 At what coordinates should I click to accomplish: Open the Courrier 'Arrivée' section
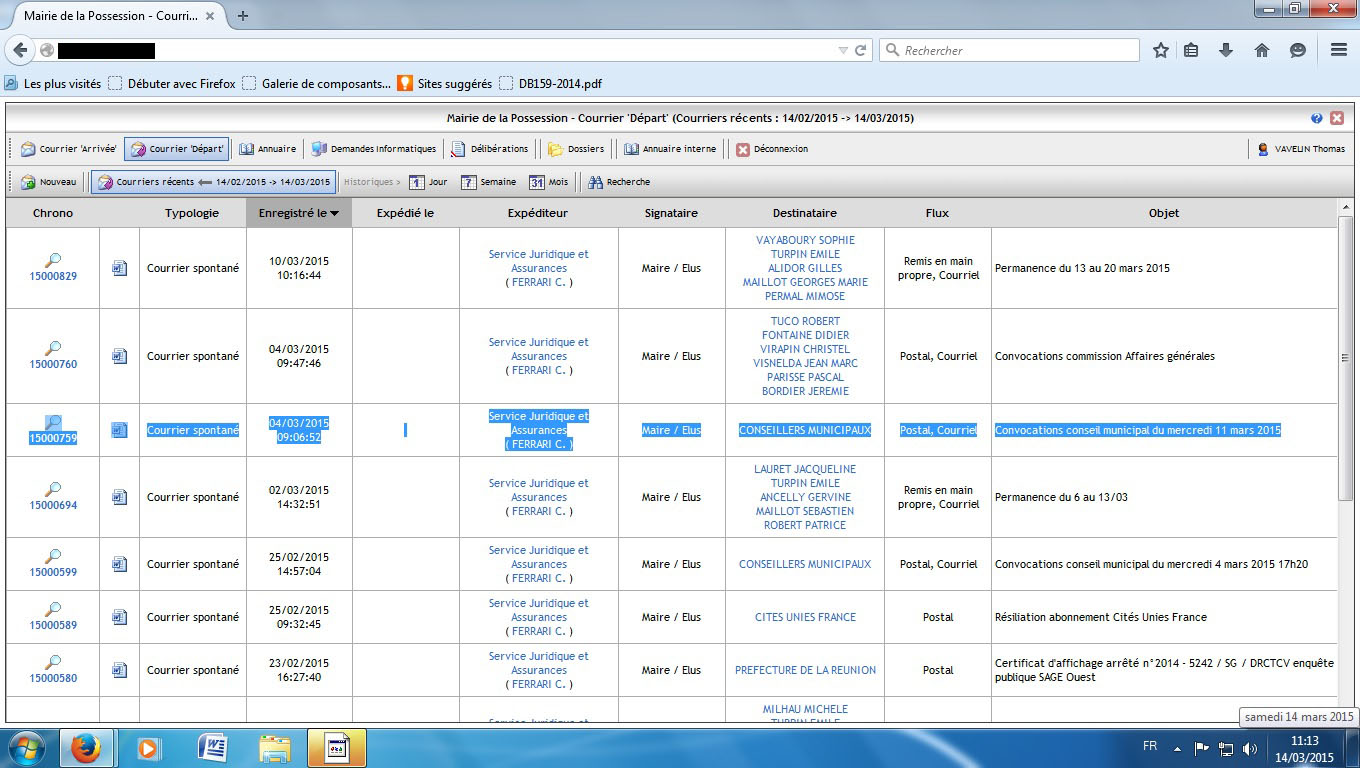click(68, 149)
